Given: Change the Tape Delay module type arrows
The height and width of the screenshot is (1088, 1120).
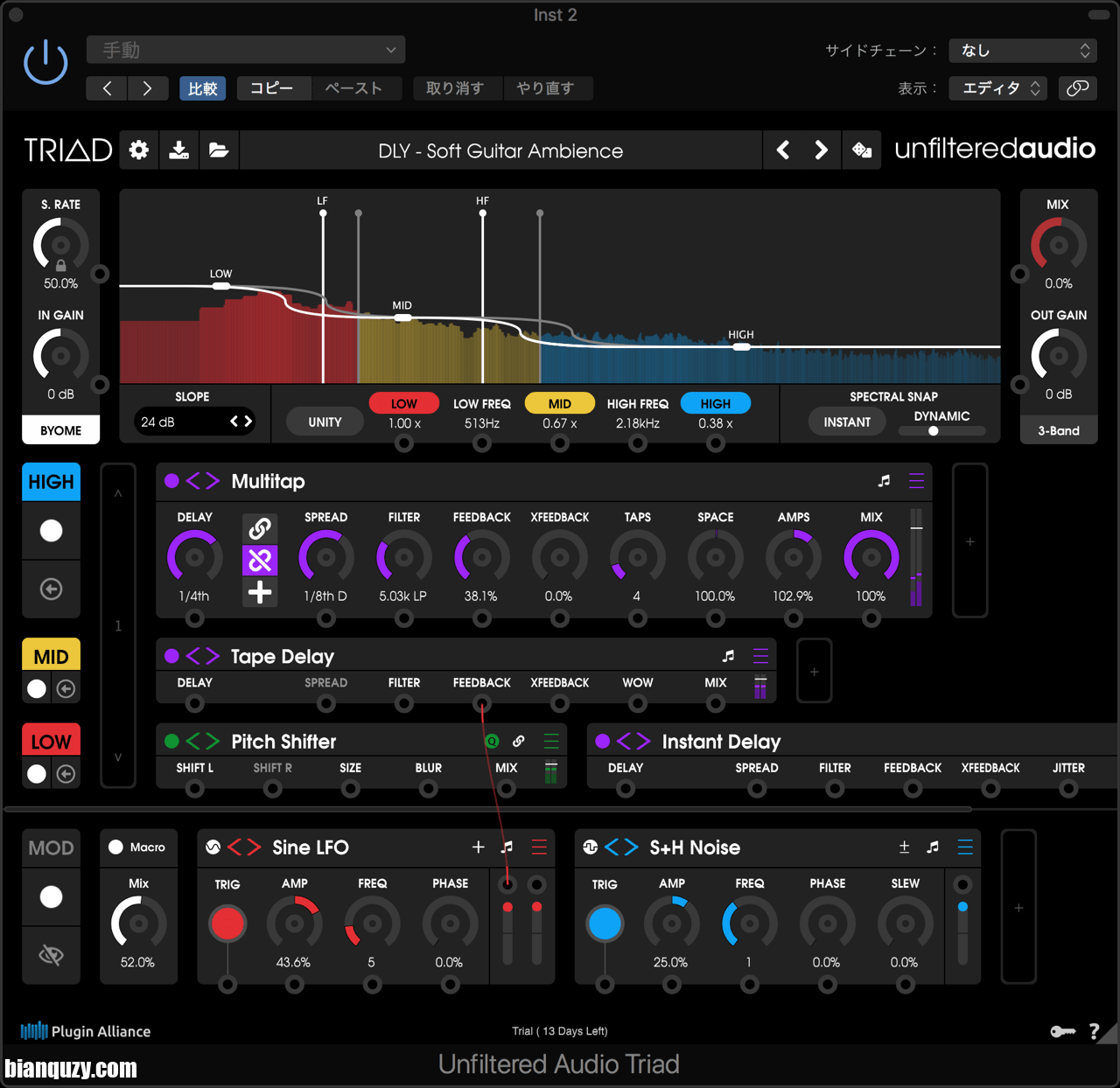Looking at the screenshot, I should coord(203,656).
